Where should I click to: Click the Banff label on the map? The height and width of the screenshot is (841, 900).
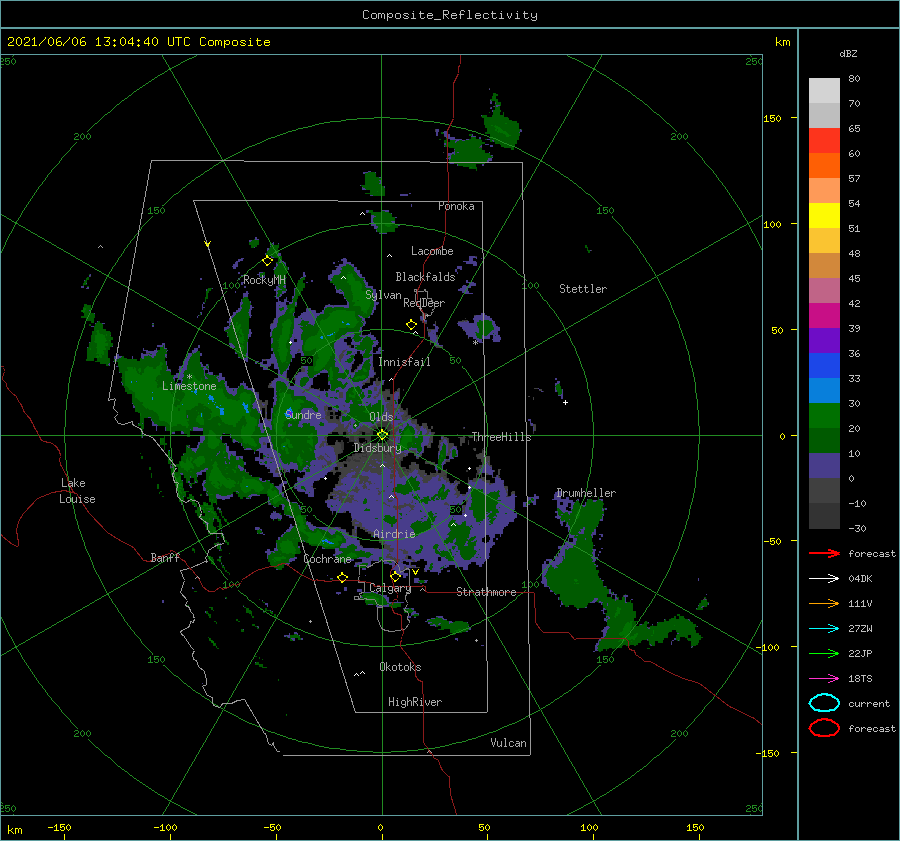click(x=165, y=558)
